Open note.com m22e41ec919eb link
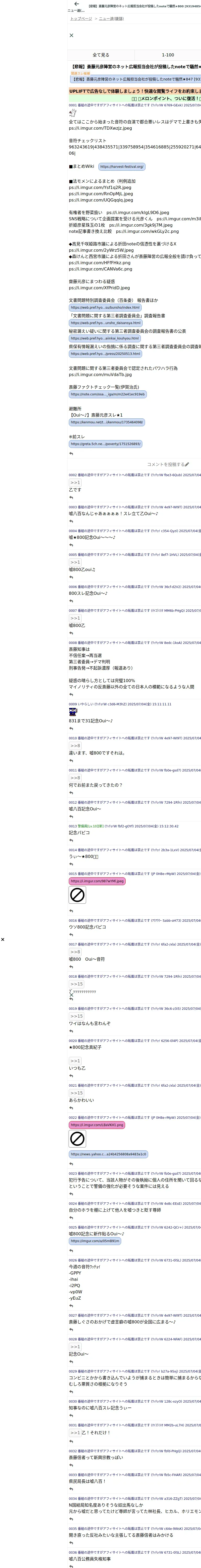The width and height of the screenshot is (201, 1568). tap(108, 394)
